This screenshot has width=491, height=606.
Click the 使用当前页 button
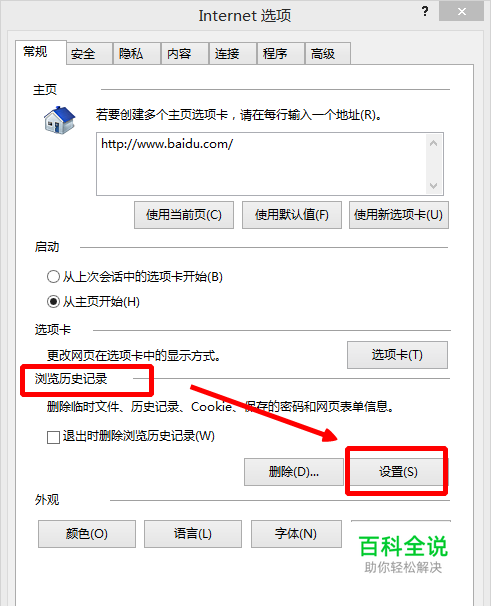(x=184, y=215)
